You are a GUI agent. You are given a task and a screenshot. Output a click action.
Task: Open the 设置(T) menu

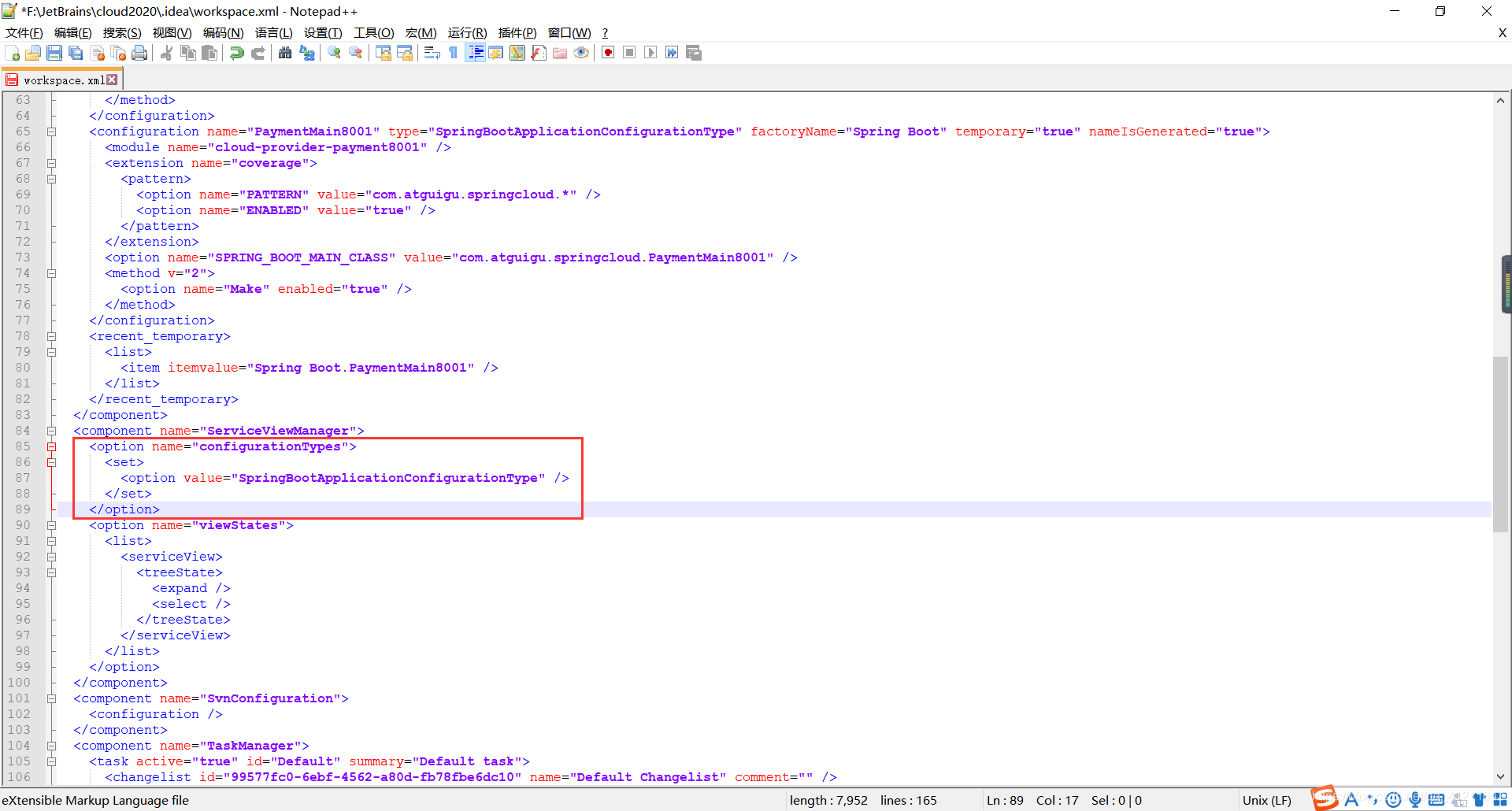coord(323,33)
